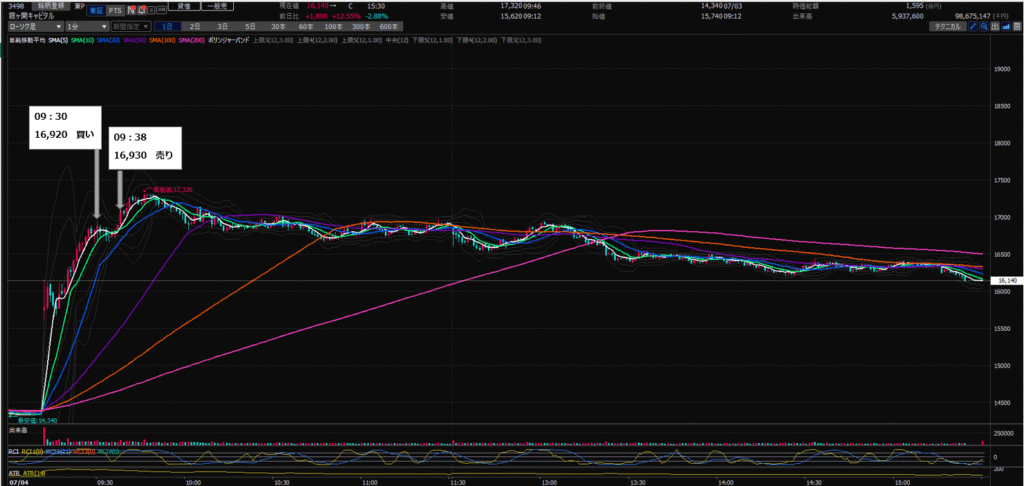This screenshot has width=1024, height=486.
Task: Select the 3日 period tab
Action: point(223,27)
